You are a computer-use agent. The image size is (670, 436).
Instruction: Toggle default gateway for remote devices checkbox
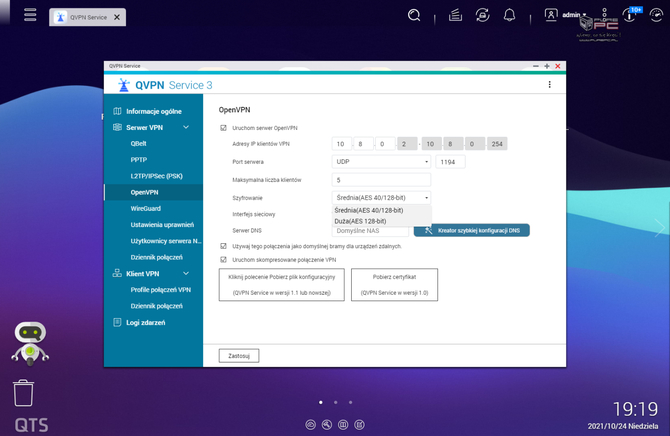[223, 246]
